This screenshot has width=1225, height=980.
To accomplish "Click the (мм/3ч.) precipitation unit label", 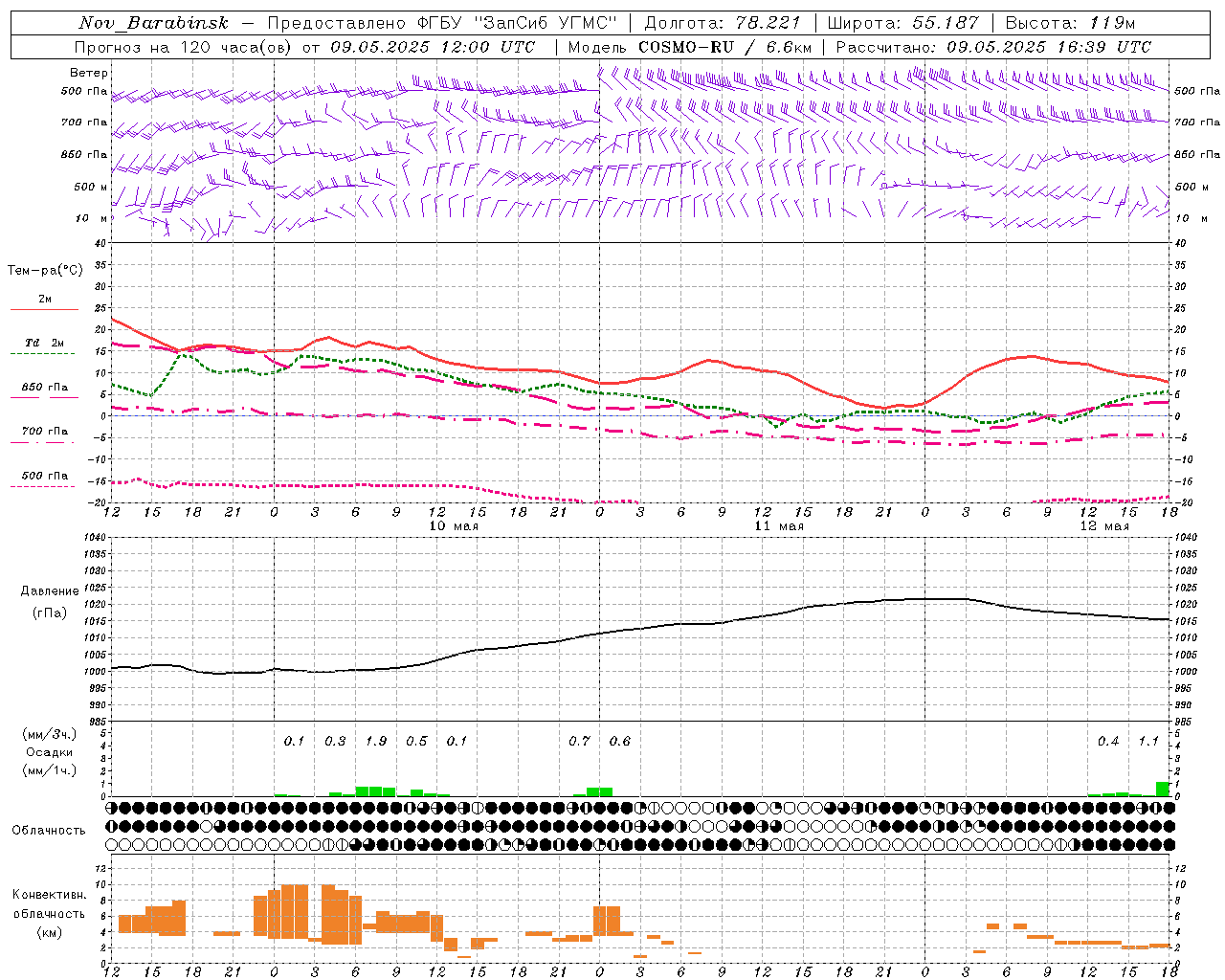I will [x=50, y=734].
